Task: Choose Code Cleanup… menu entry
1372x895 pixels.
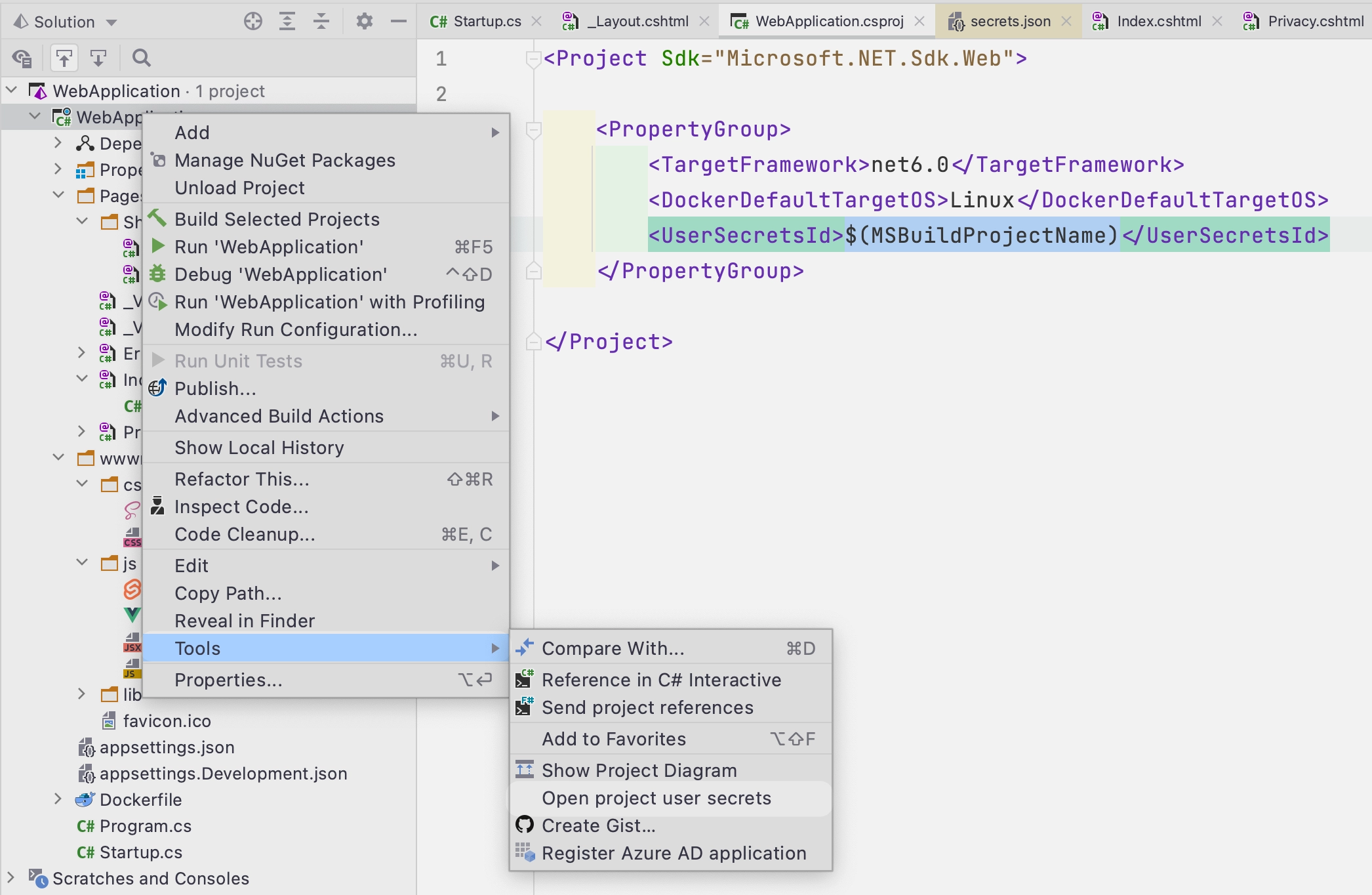Action: pyautogui.click(x=326, y=534)
